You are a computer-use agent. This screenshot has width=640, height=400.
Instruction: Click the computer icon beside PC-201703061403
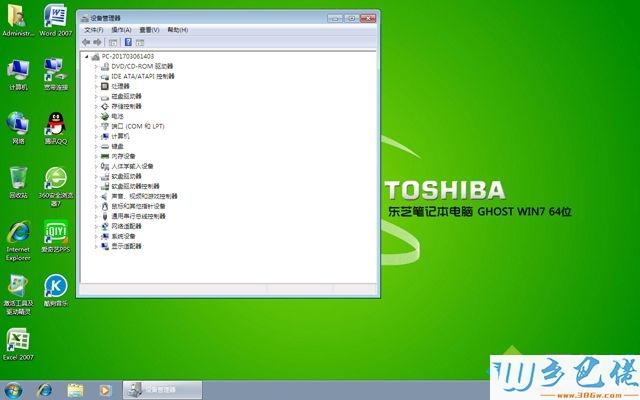[96, 57]
